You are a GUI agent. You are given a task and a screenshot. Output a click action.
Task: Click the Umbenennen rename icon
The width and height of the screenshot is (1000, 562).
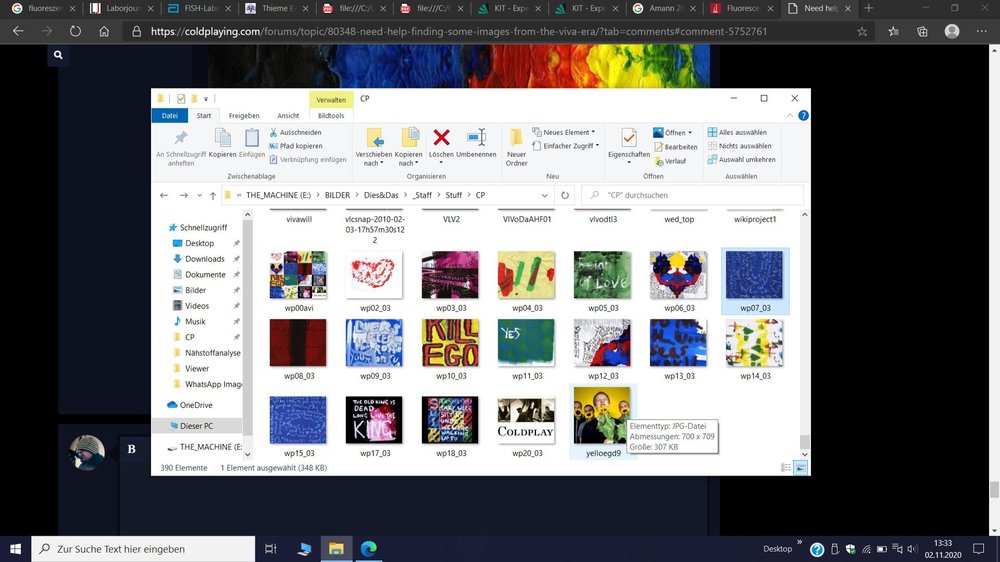pos(476,137)
